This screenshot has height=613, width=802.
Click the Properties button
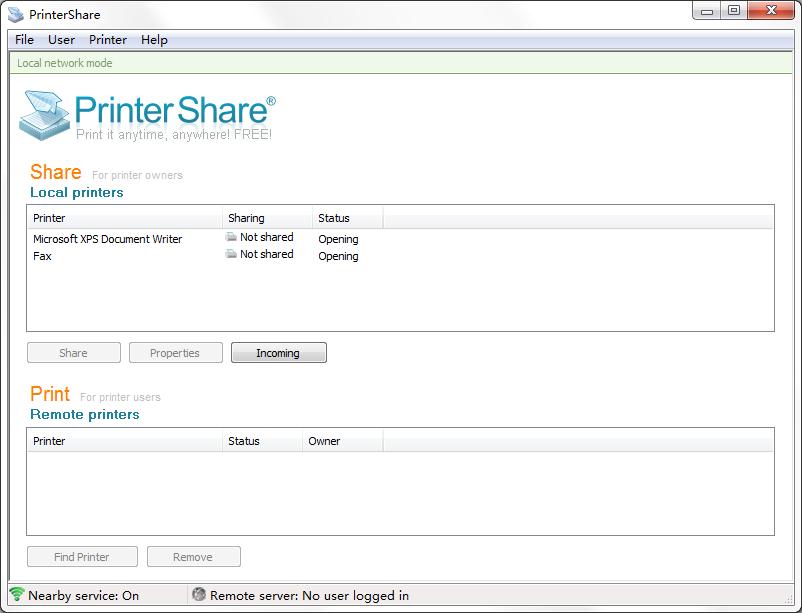click(x=174, y=352)
